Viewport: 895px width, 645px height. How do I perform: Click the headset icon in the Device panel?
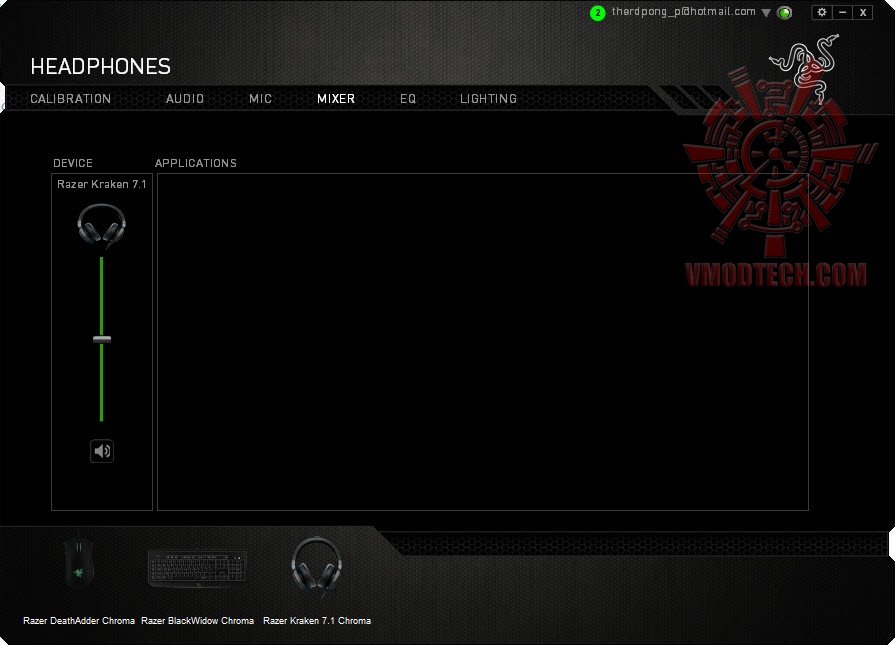tap(102, 225)
